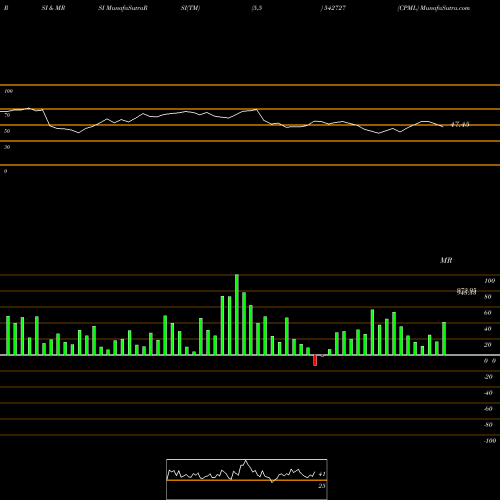Click the MR axis label -40

488,393
